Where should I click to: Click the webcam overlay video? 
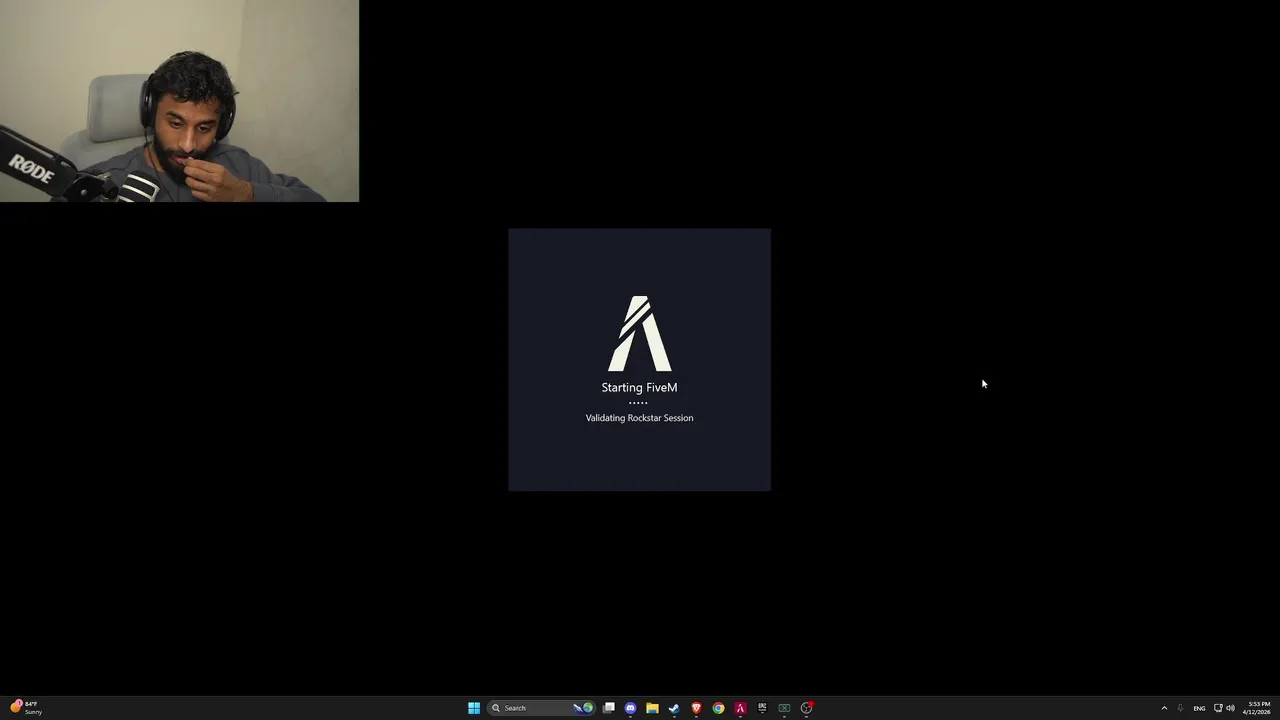(x=179, y=101)
